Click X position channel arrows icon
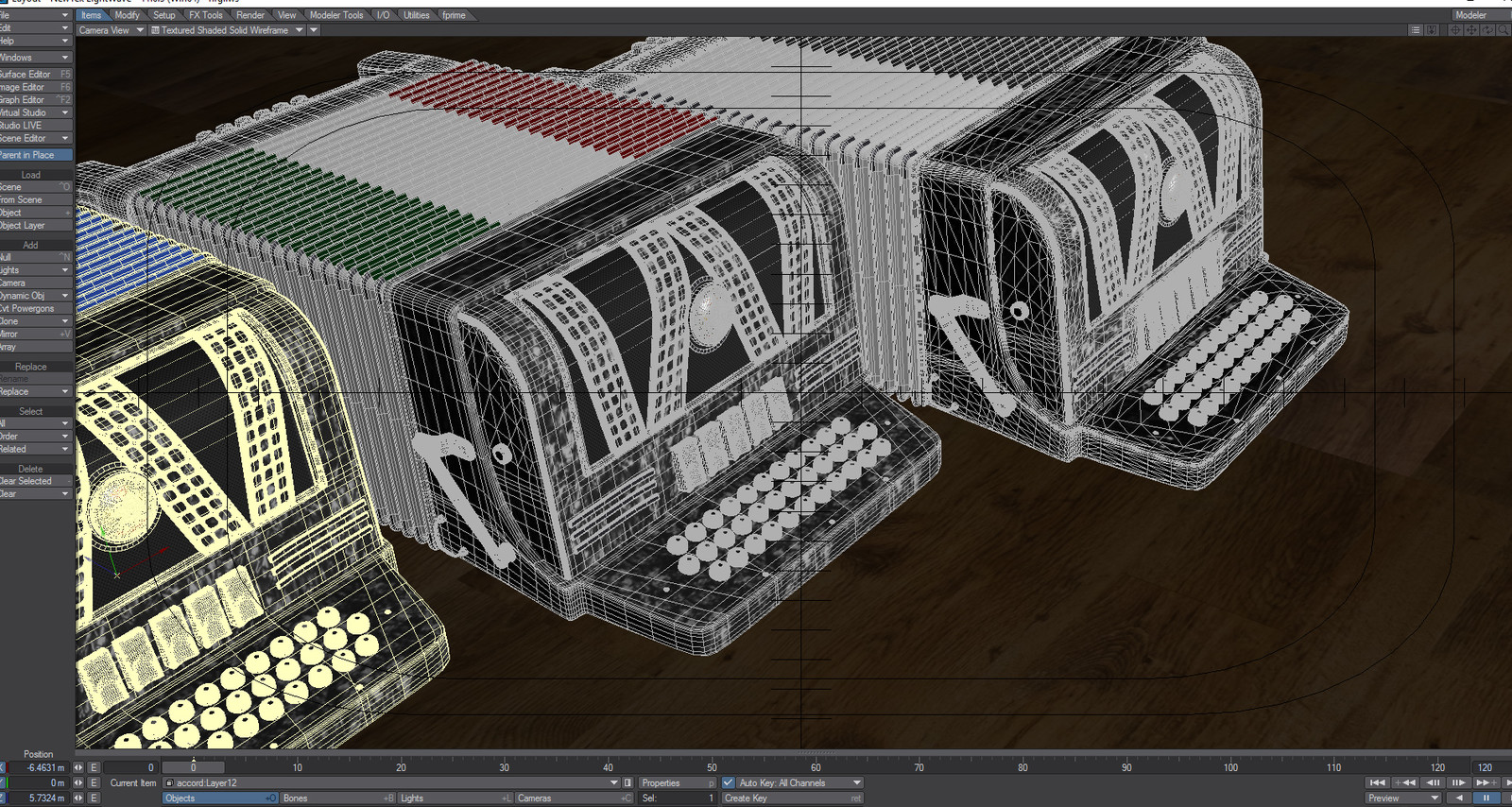 [x=78, y=767]
